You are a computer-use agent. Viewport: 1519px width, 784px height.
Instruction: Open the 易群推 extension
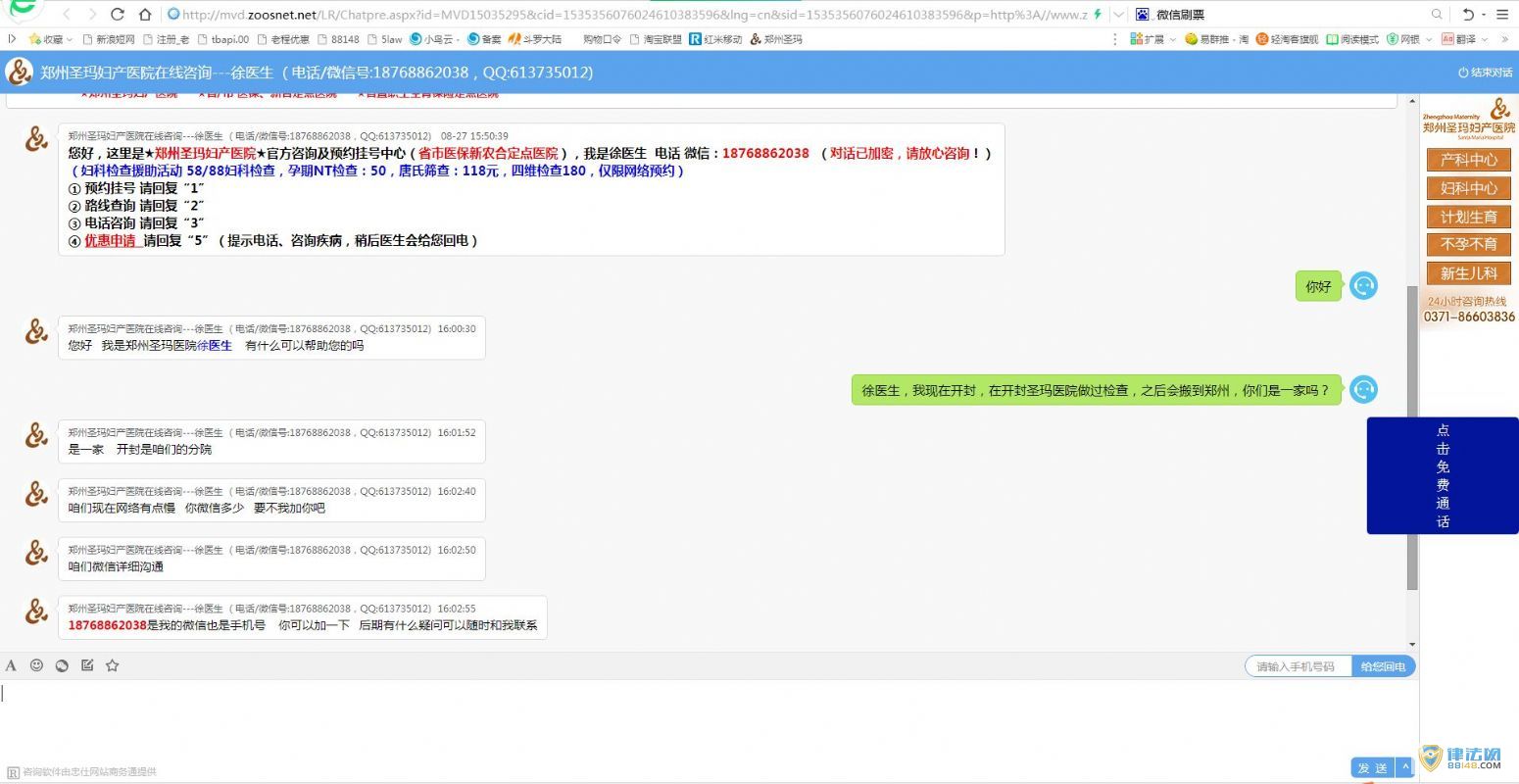(x=1216, y=39)
